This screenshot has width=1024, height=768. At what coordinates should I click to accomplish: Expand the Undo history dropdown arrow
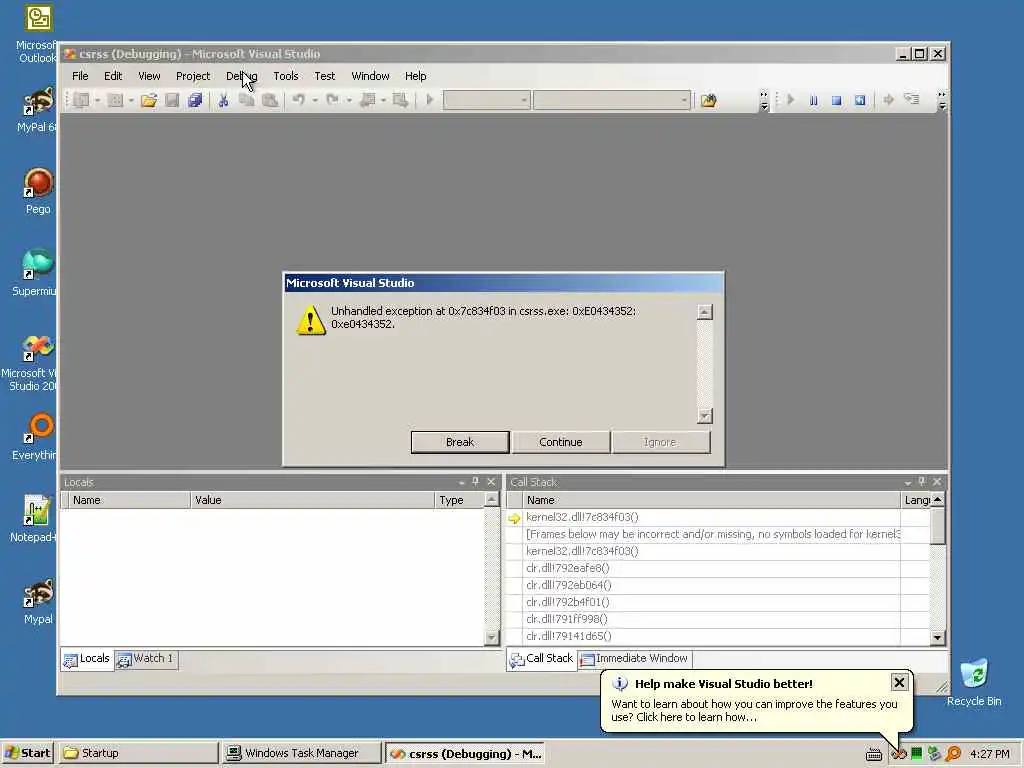[315, 100]
